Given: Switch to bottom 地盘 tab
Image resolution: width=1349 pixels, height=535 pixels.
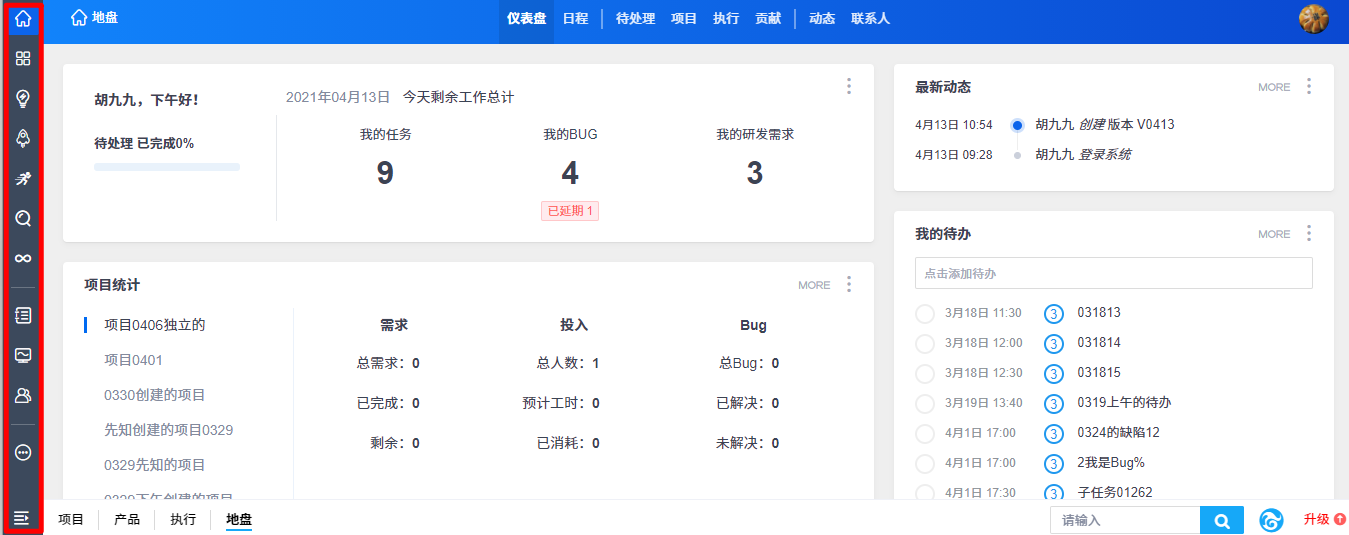Looking at the screenshot, I should (x=239, y=519).
